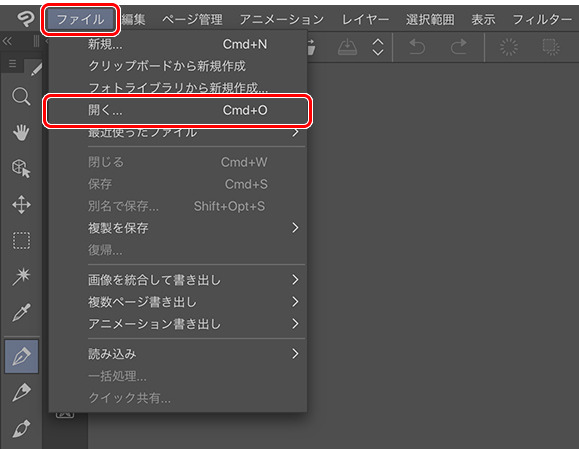Open the ファイル menu
Image resolution: width=579 pixels, height=449 pixels.
[80, 19]
